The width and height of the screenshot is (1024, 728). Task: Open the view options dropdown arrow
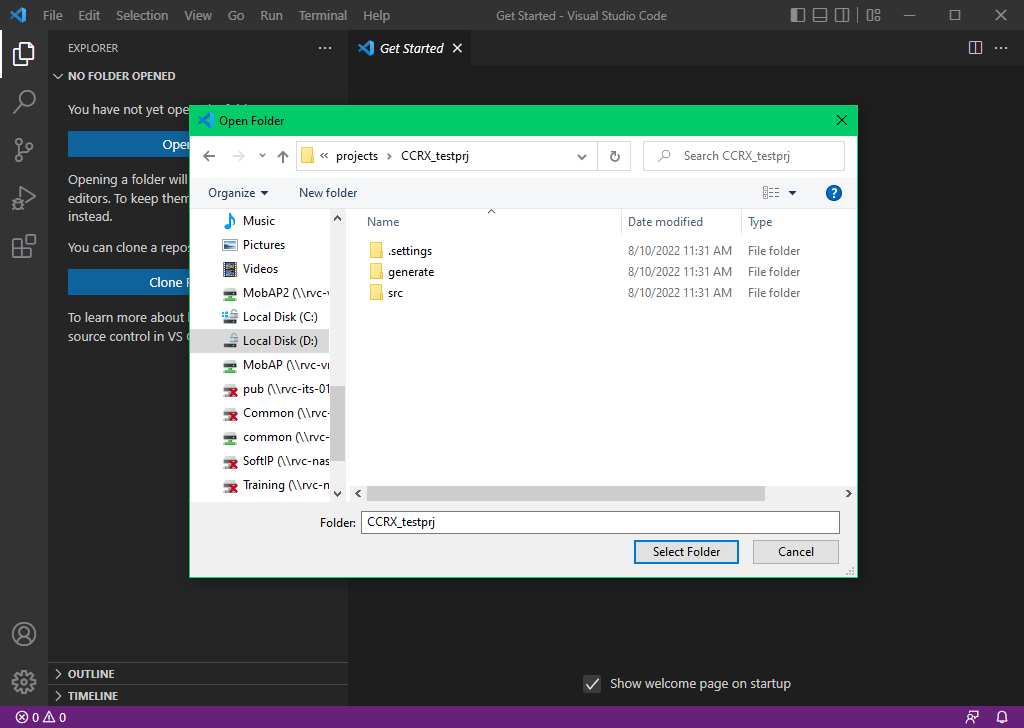[792, 193]
